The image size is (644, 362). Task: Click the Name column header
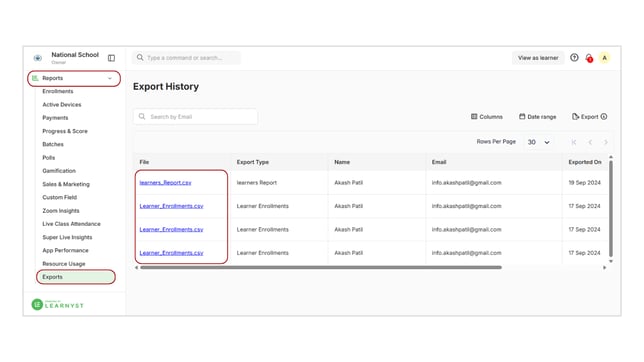(x=342, y=162)
